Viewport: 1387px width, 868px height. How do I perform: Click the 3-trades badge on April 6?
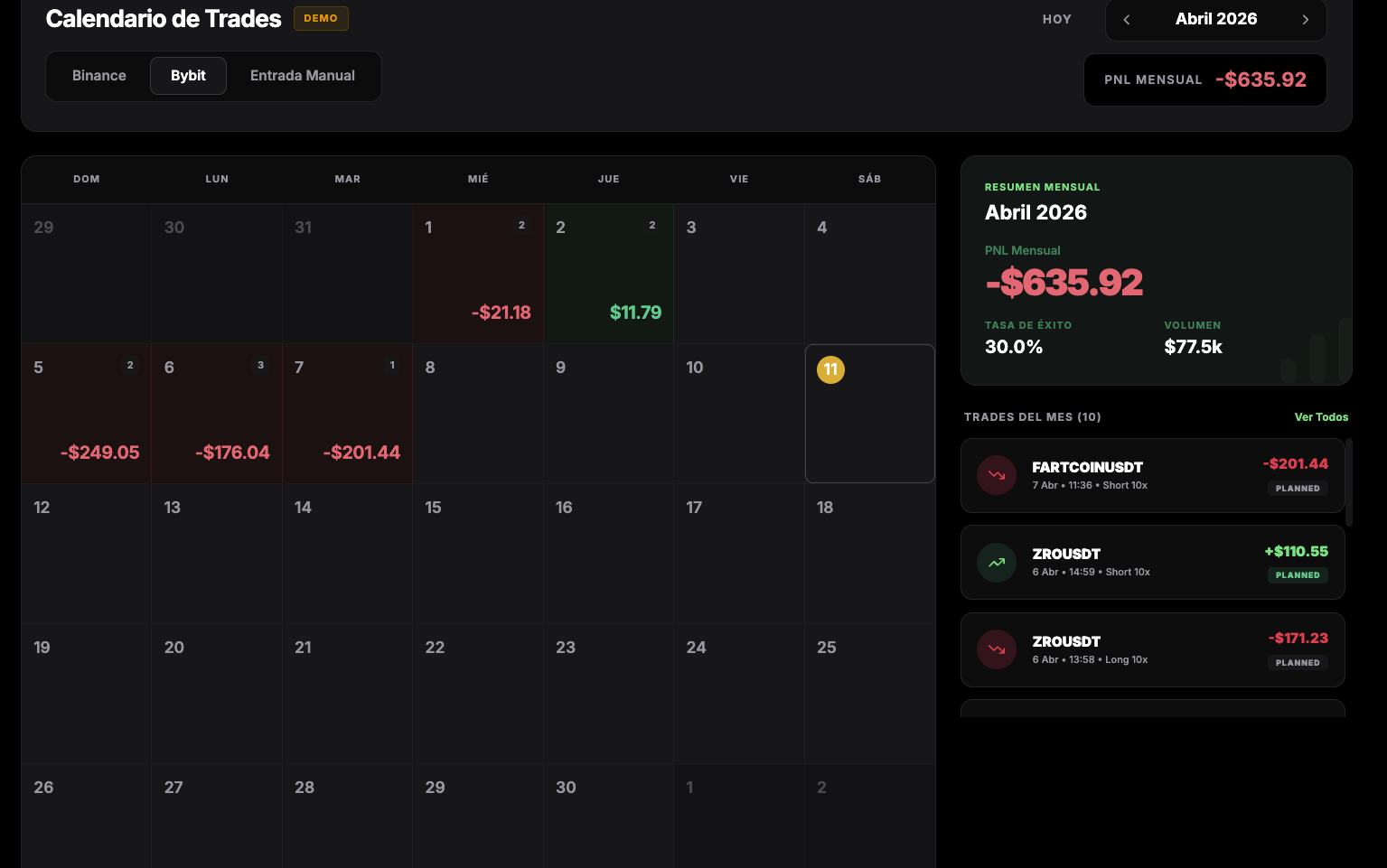coord(260,365)
